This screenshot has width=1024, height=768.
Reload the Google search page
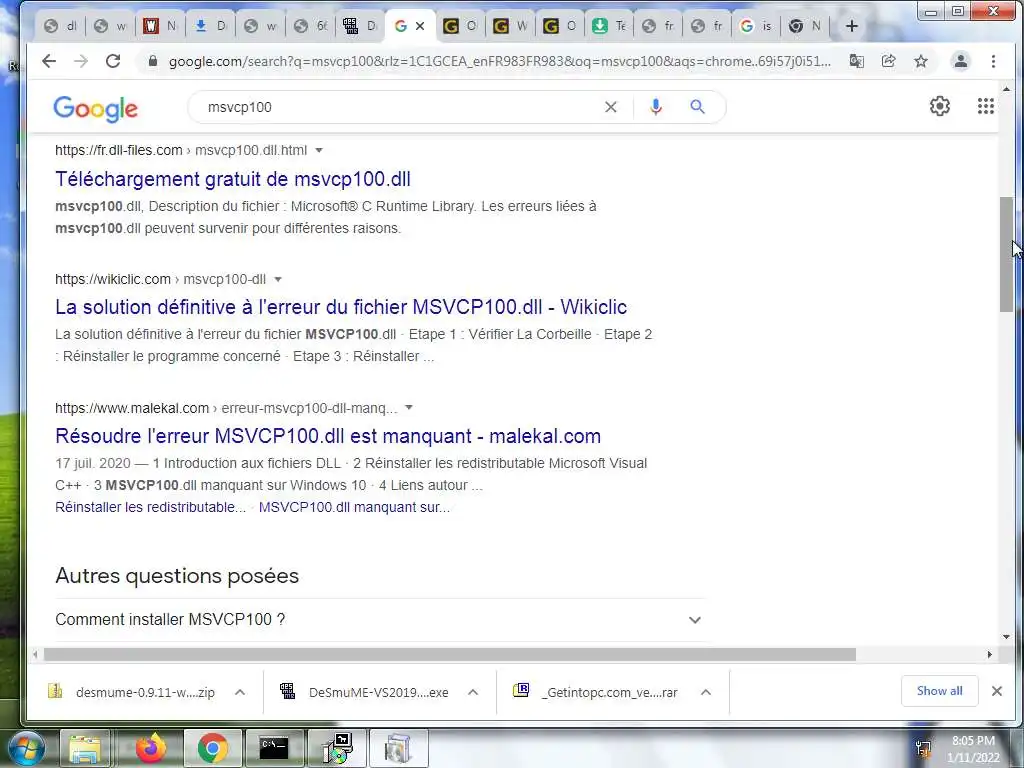[x=113, y=61]
